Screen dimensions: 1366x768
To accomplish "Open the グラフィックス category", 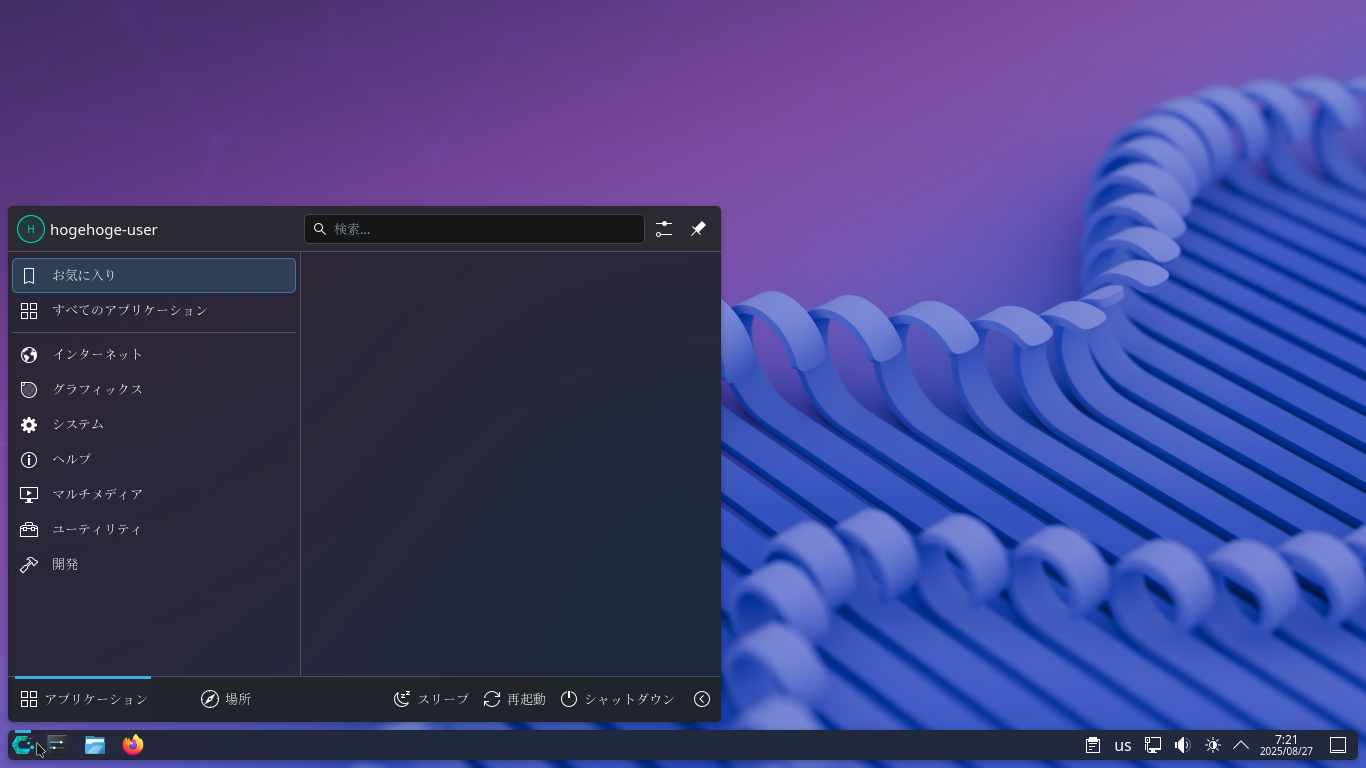I will point(154,389).
